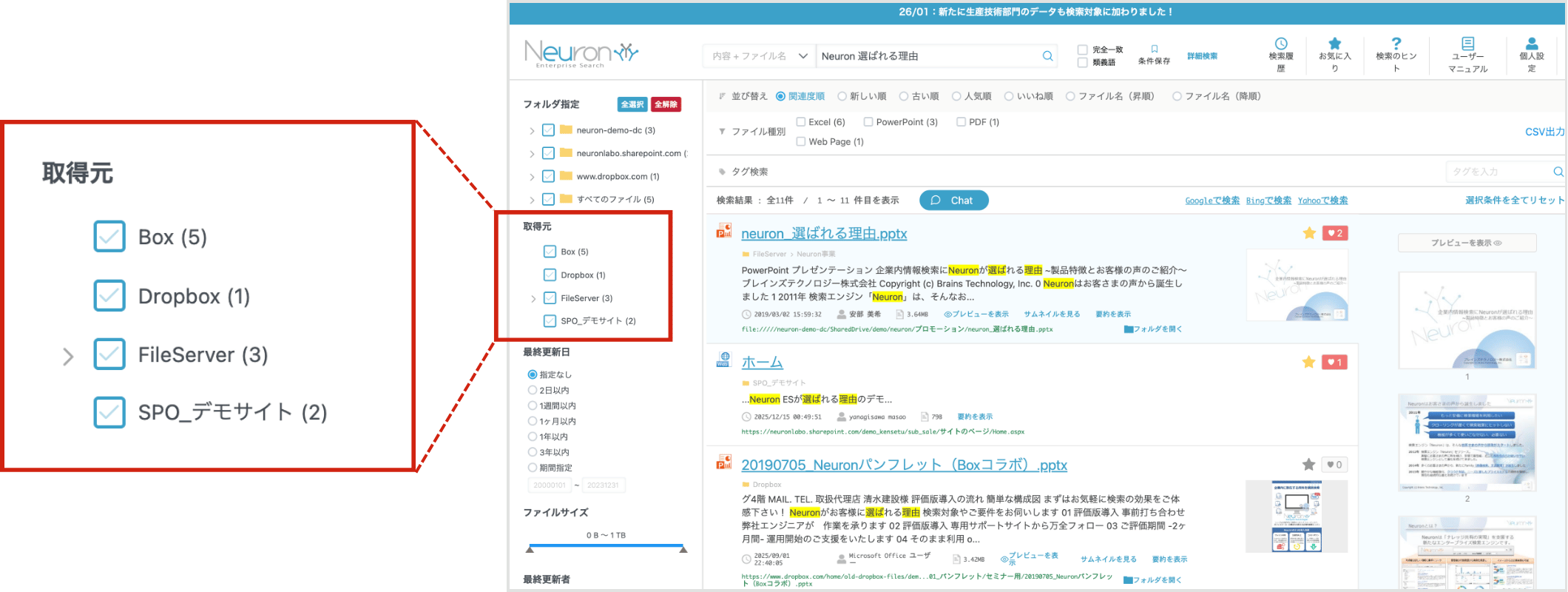The height and width of the screenshot is (592, 1568).
Task: Expand the www.dropbox.com folder tree
Action: 532,177
